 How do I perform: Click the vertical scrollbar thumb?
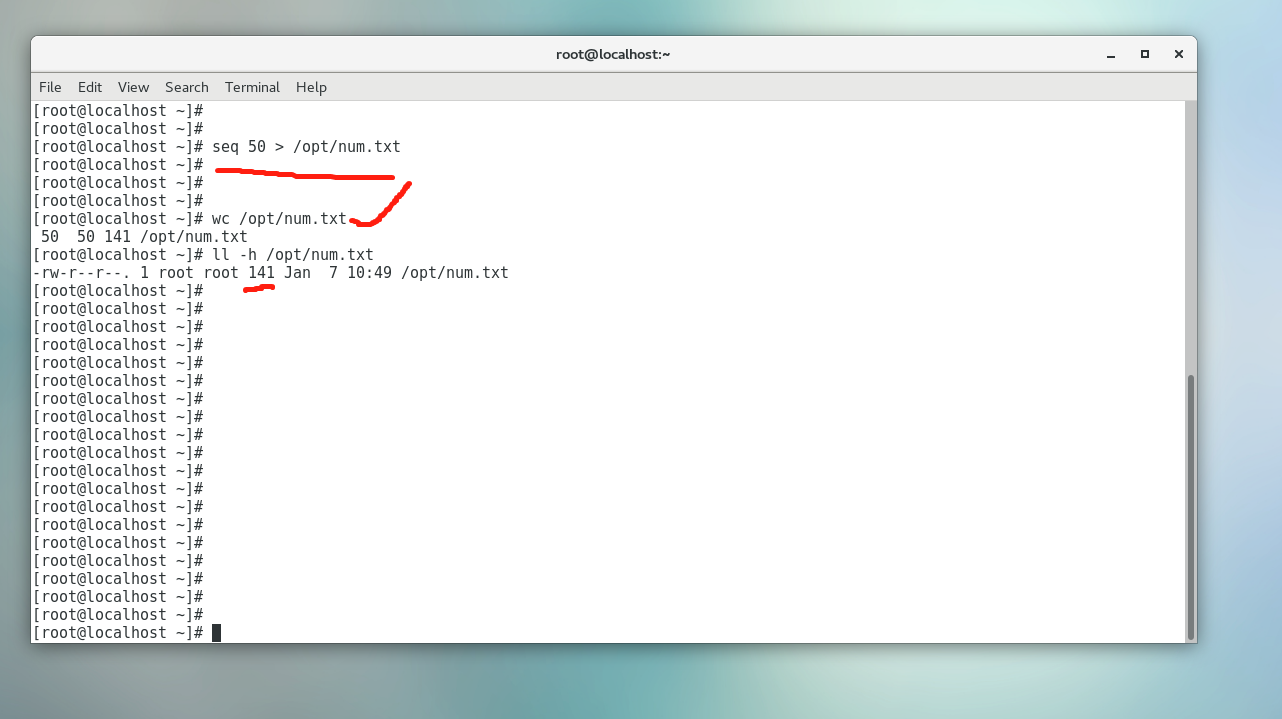1190,505
